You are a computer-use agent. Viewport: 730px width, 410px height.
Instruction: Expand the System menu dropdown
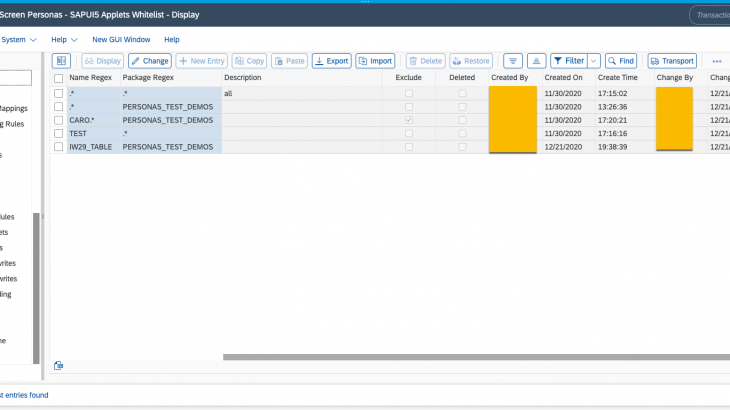[20, 39]
